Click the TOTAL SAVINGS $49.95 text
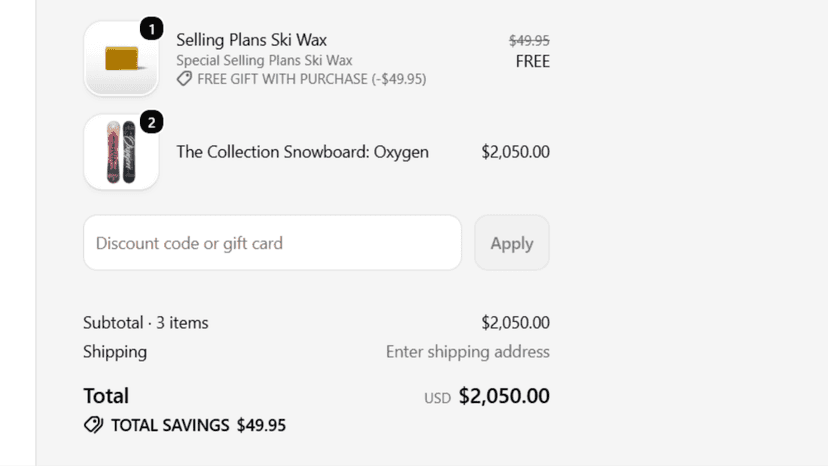Image resolution: width=828 pixels, height=466 pixels. (x=199, y=425)
